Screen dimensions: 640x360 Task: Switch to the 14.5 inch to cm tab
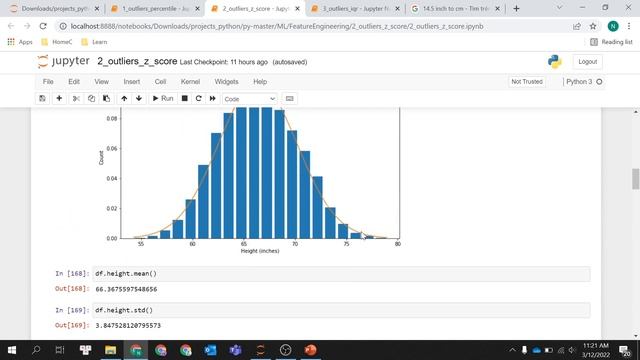[x=455, y=9]
